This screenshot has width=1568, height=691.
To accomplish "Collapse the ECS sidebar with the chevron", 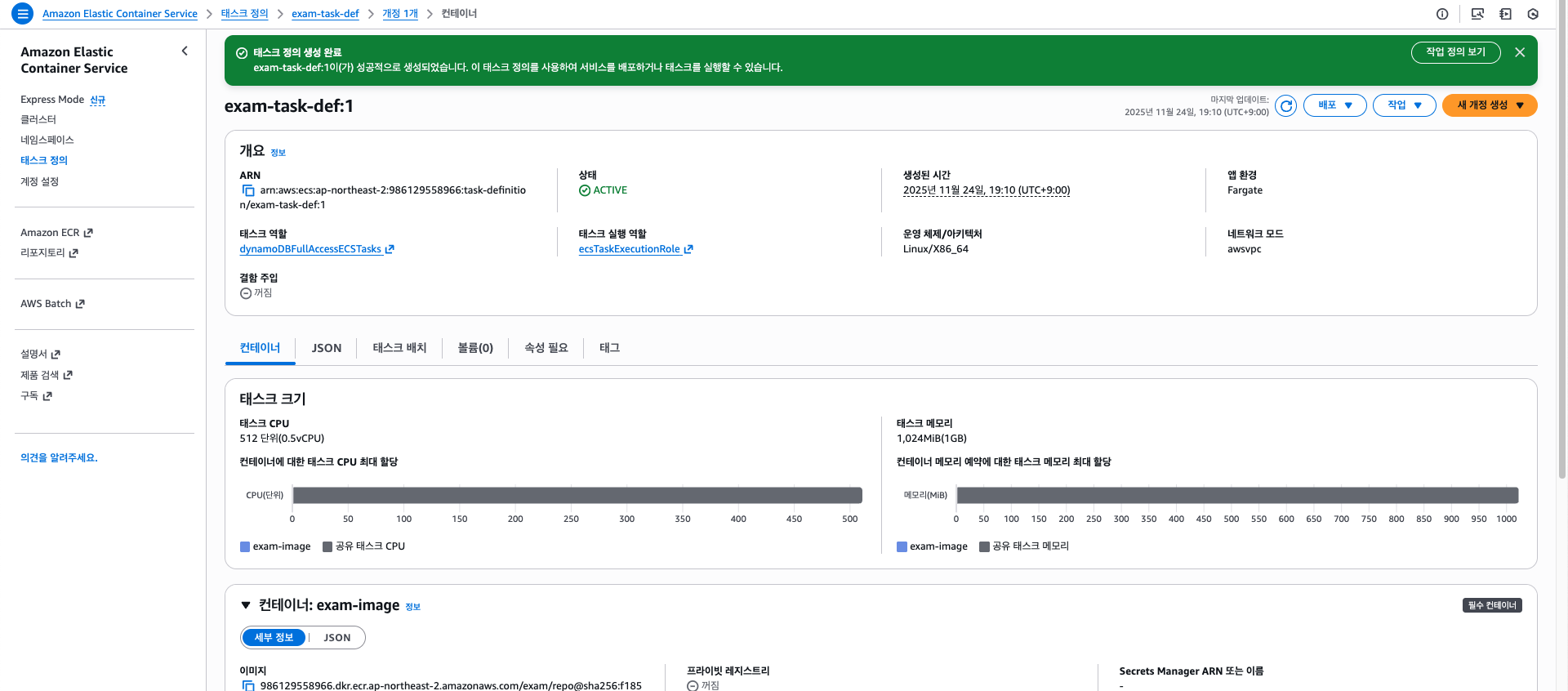I will (x=185, y=51).
